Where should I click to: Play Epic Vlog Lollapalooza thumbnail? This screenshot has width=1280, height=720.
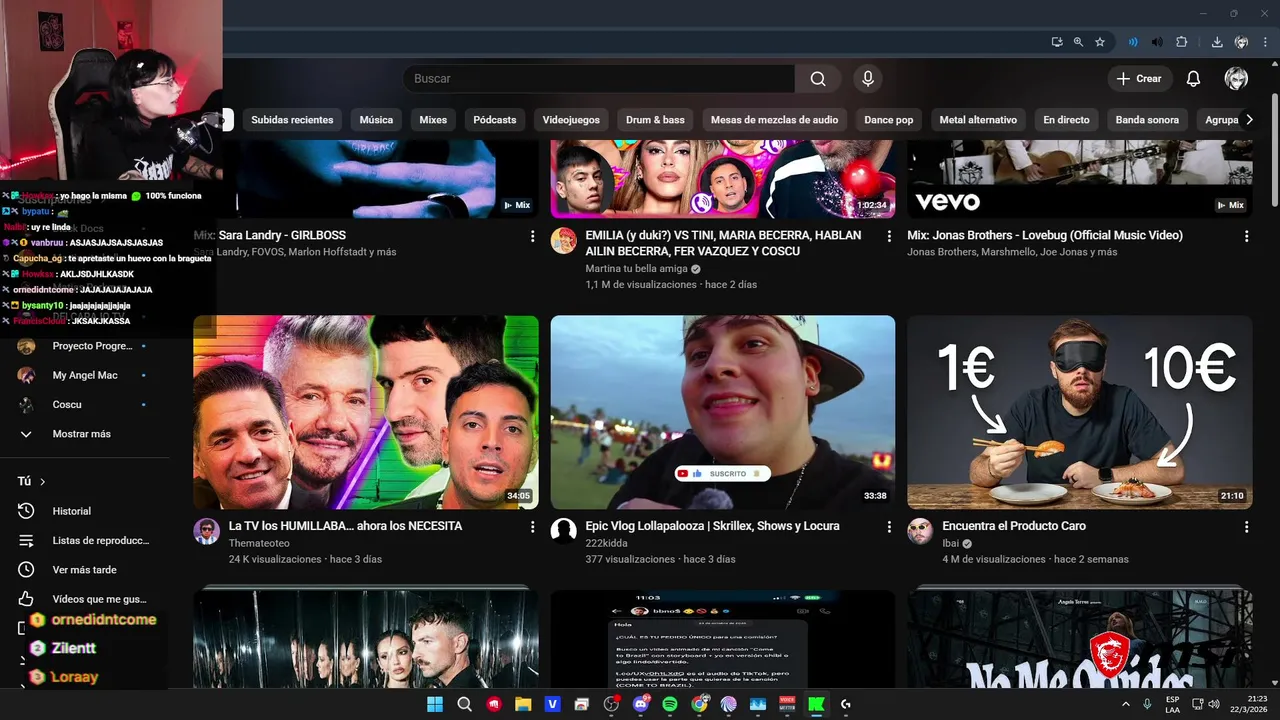pyautogui.click(x=723, y=412)
